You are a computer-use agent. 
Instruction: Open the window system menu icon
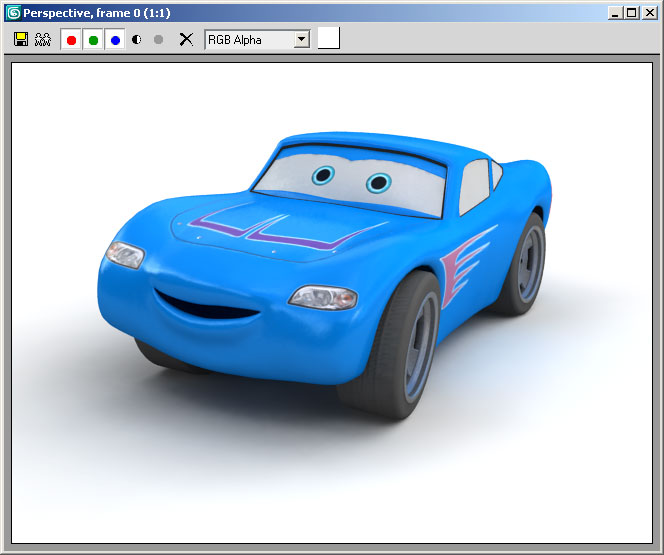point(14,13)
